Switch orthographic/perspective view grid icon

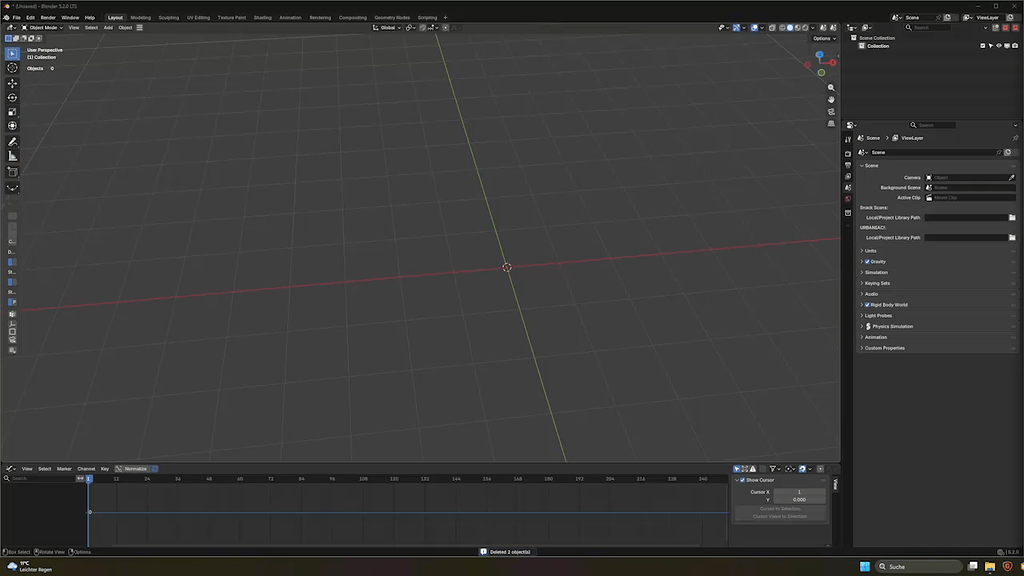(x=831, y=123)
